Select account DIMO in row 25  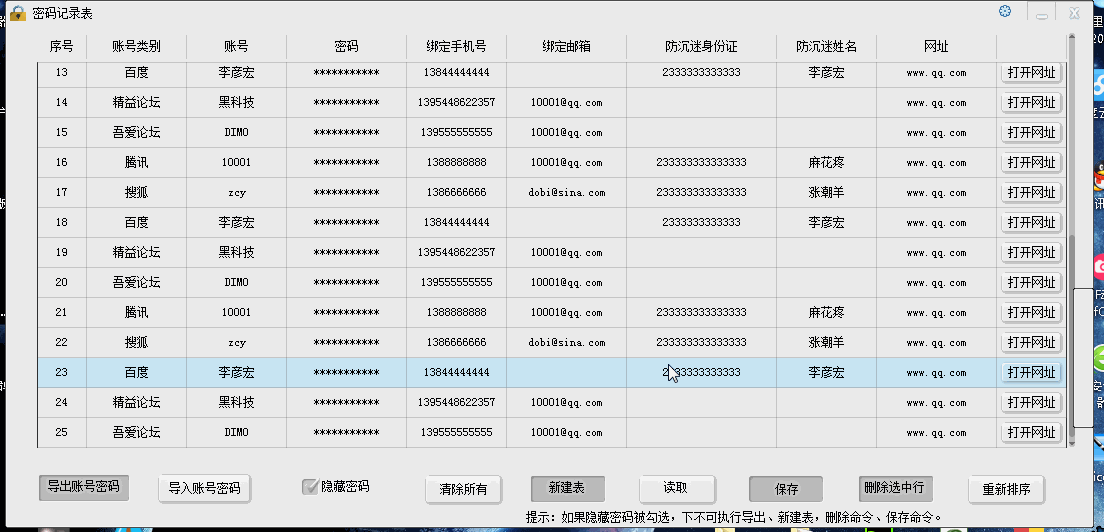click(x=237, y=432)
